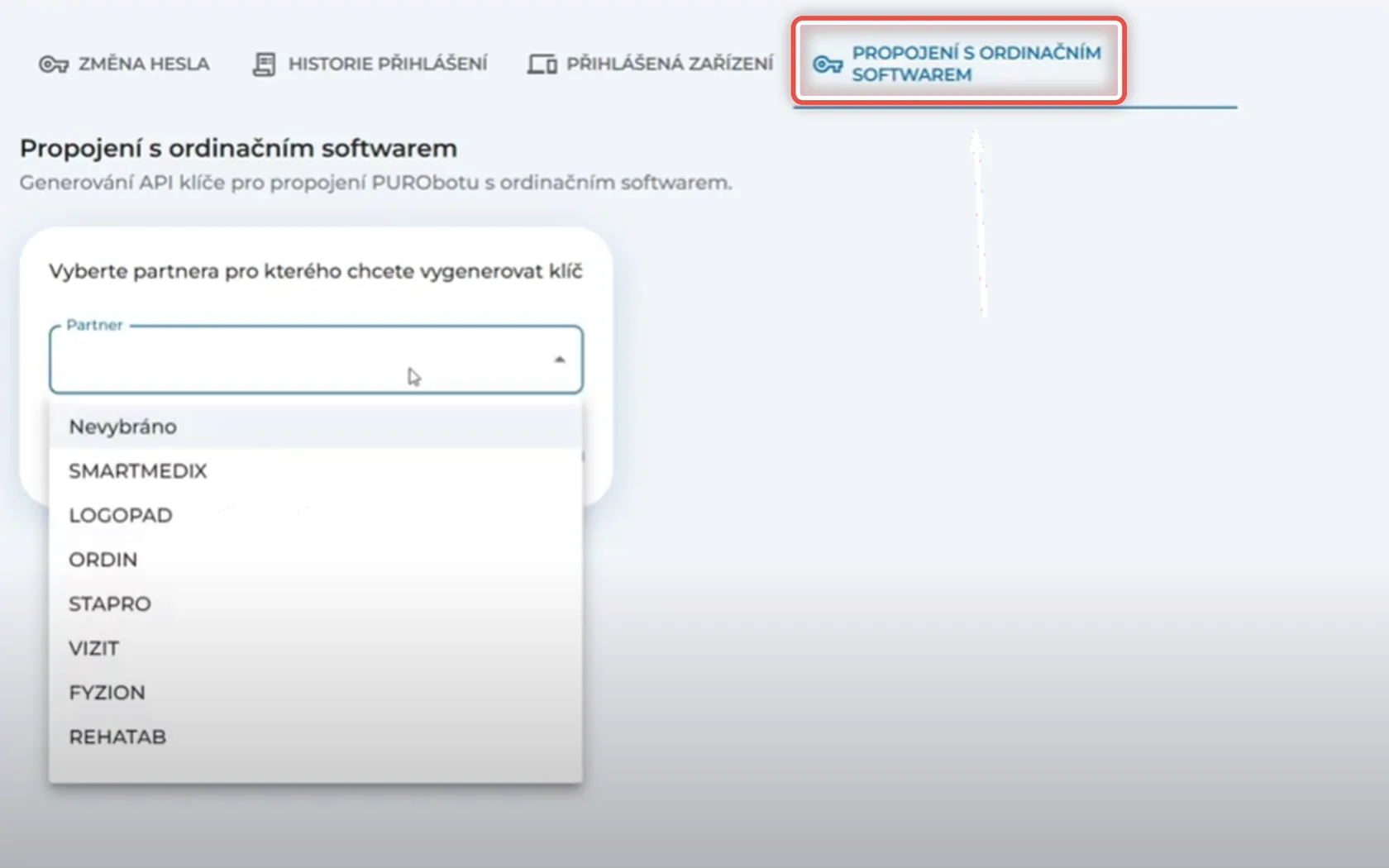Image resolution: width=1389 pixels, height=868 pixels.
Task: Click the heading Propojení s ordinačním softwarem
Action: point(238,148)
